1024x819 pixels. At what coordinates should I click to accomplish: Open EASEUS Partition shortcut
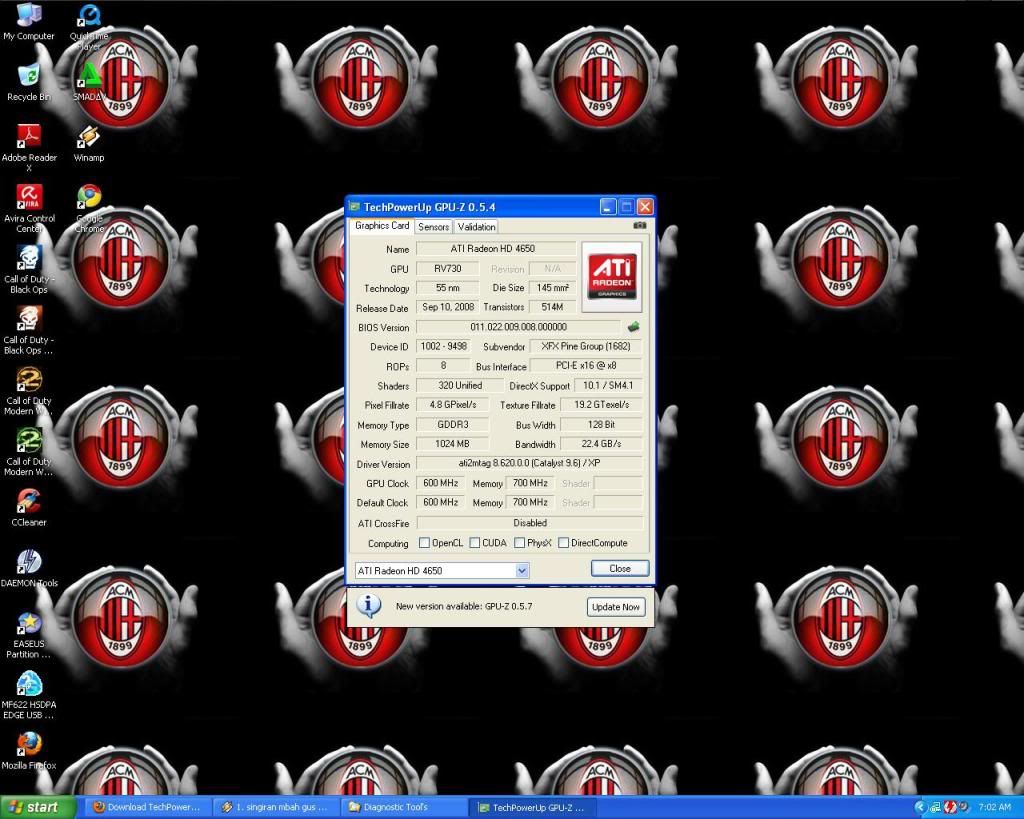tap(29, 635)
